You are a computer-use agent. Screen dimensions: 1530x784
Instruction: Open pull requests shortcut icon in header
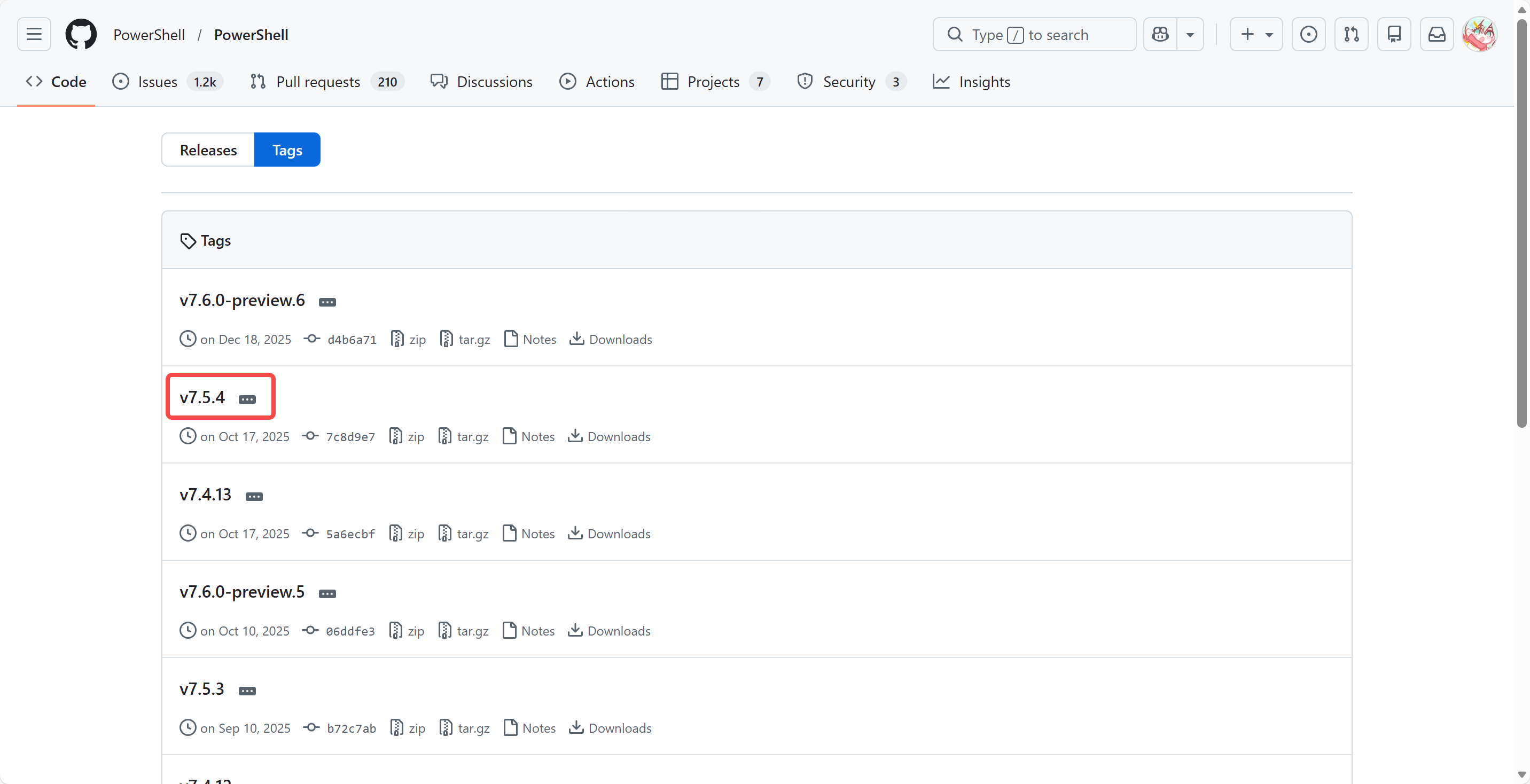click(x=1351, y=35)
